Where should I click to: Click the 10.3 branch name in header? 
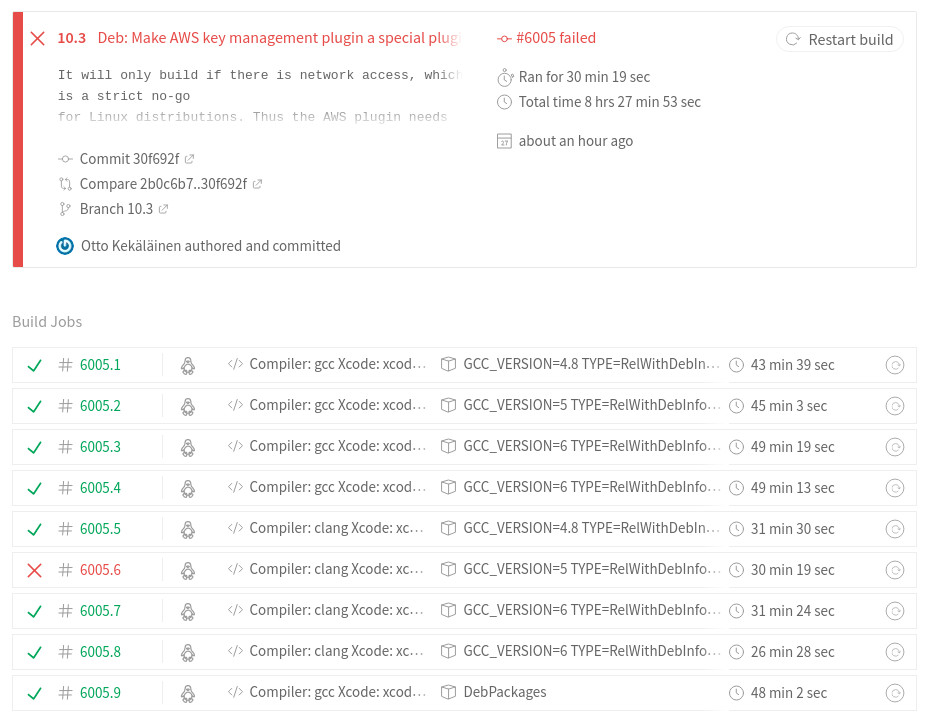[71, 38]
